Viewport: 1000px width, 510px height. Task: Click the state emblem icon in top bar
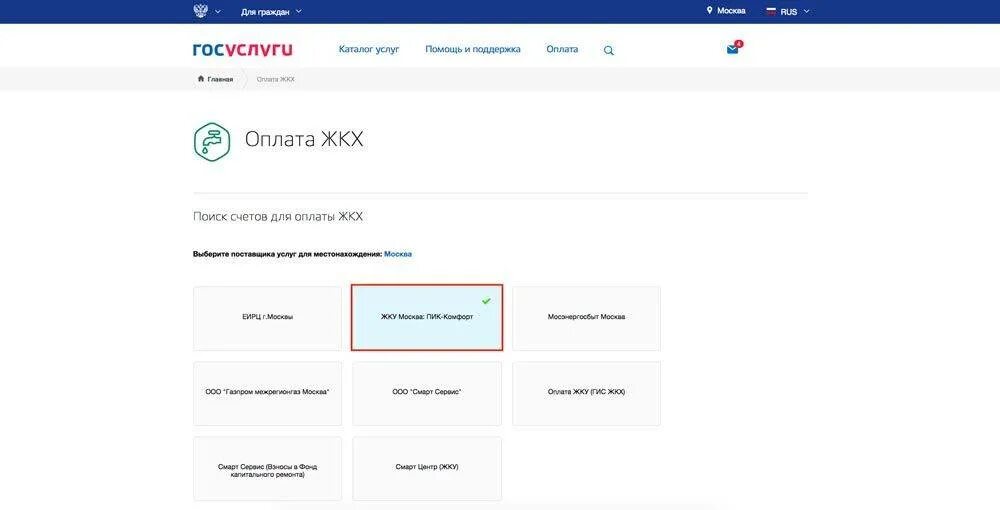[x=200, y=11]
